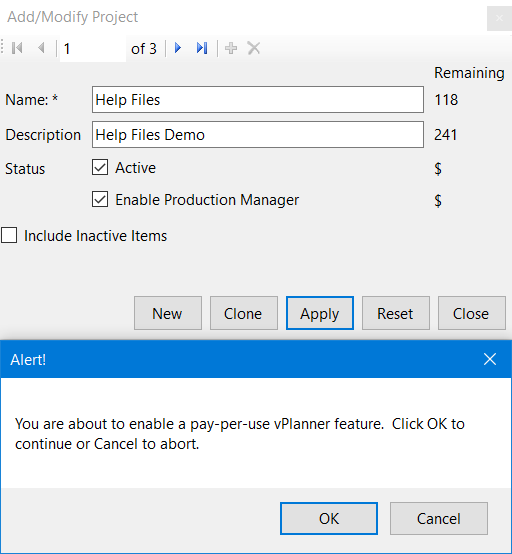
Task: Uncheck the Active status checkbox
Action: [100, 167]
